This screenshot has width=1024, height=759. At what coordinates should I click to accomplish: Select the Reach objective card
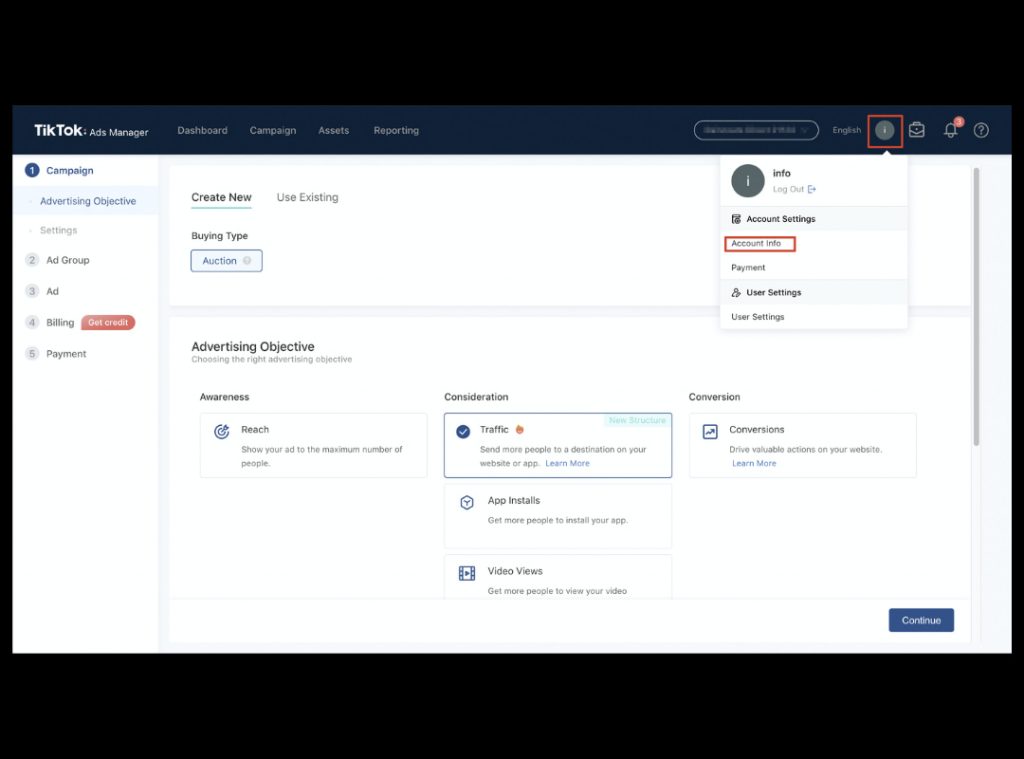(x=313, y=445)
